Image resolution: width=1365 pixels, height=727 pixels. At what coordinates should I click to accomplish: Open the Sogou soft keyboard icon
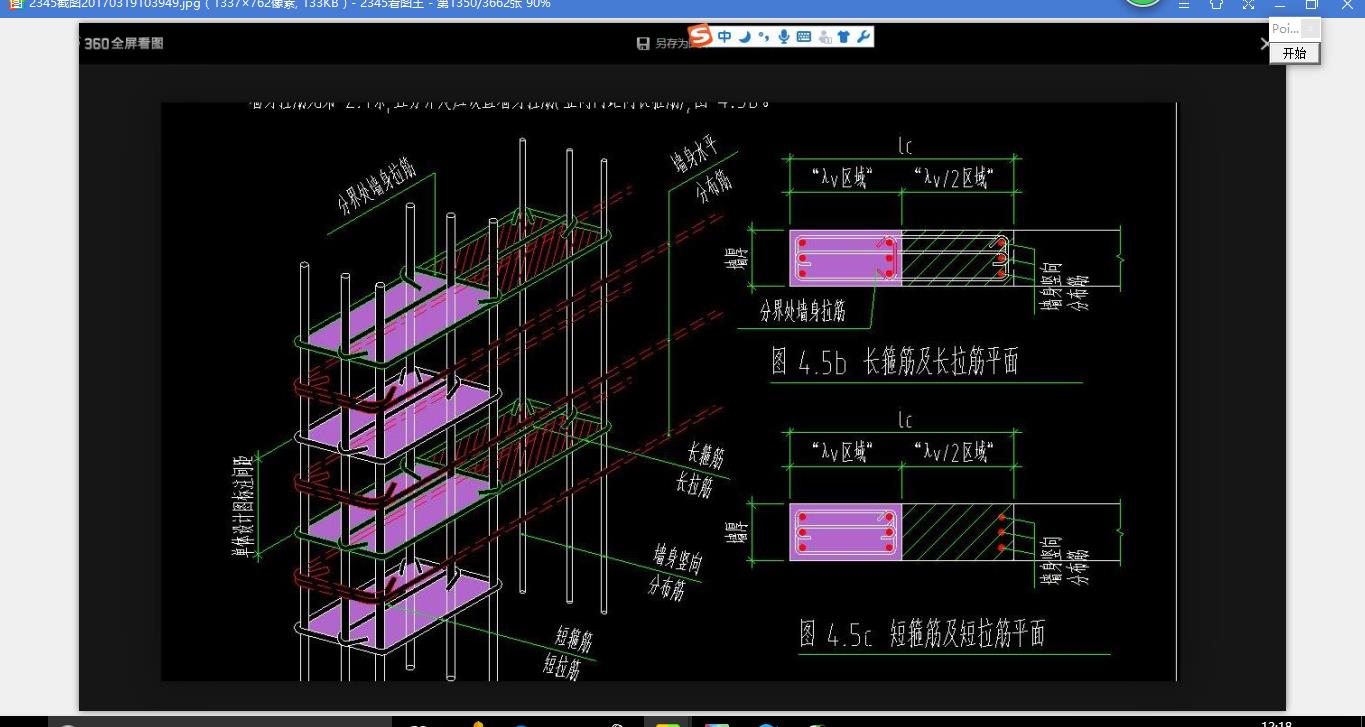(x=804, y=37)
